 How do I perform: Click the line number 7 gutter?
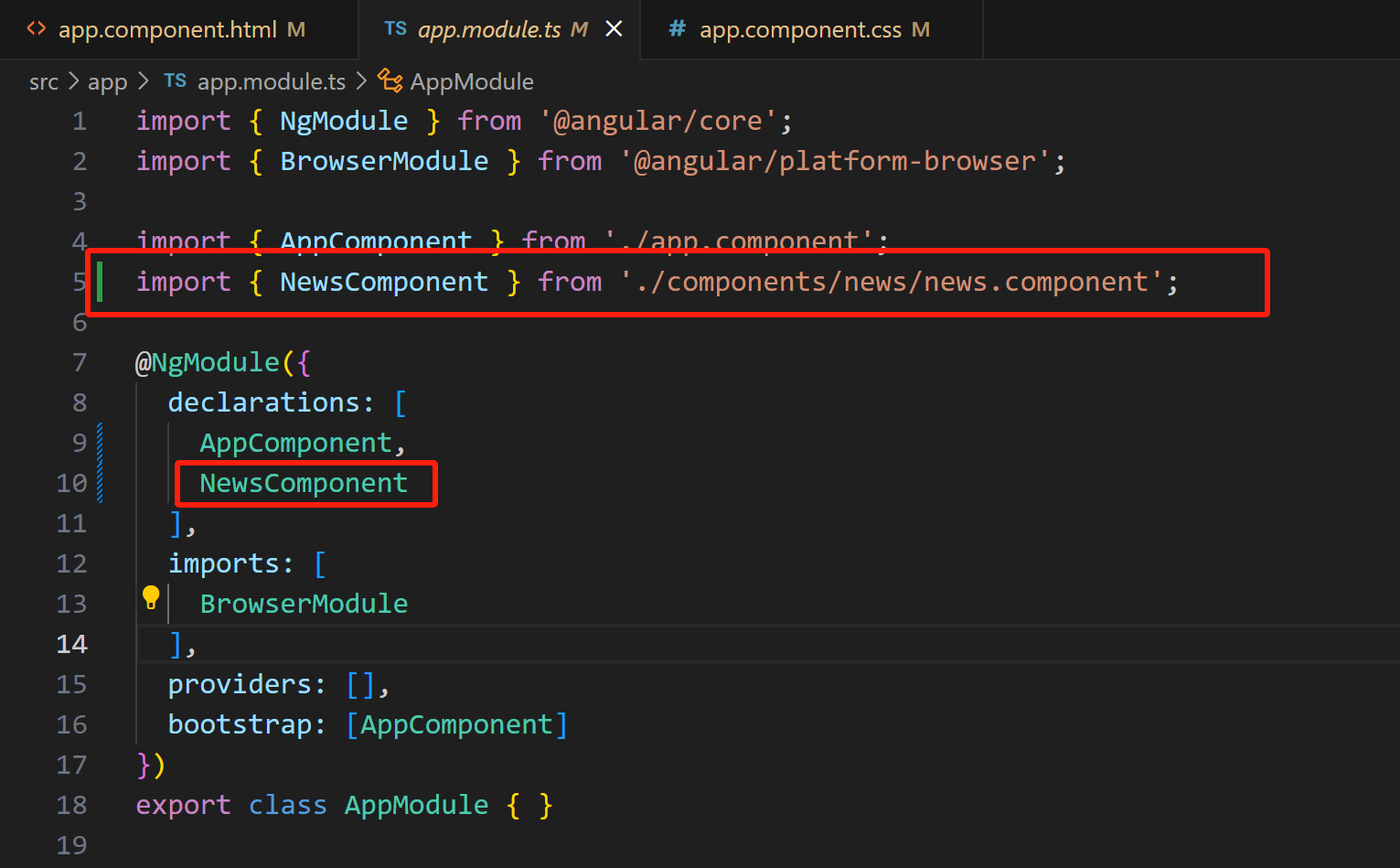click(80, 362)
